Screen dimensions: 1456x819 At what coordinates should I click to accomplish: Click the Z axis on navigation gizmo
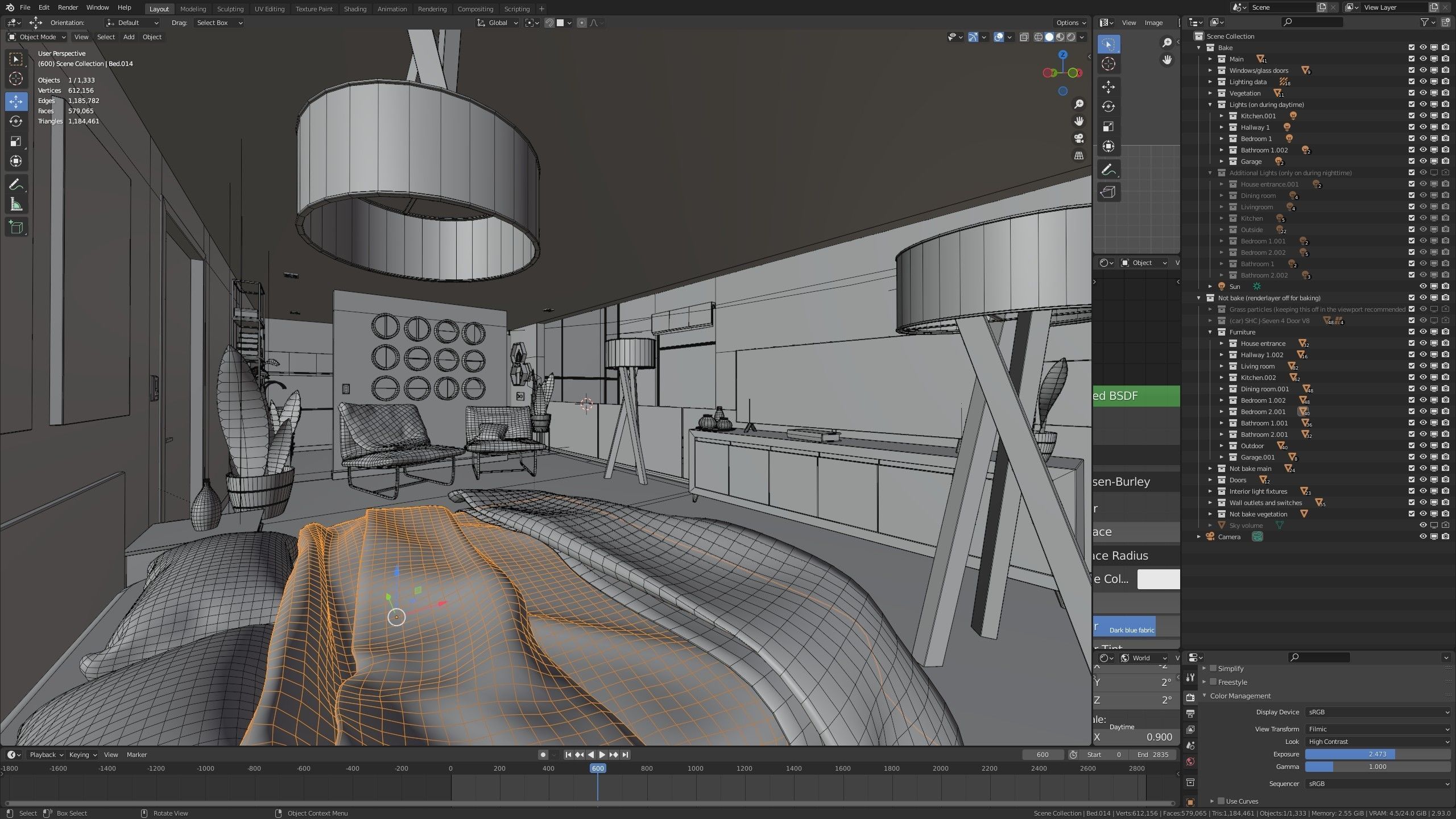[x=1063, y=55]
